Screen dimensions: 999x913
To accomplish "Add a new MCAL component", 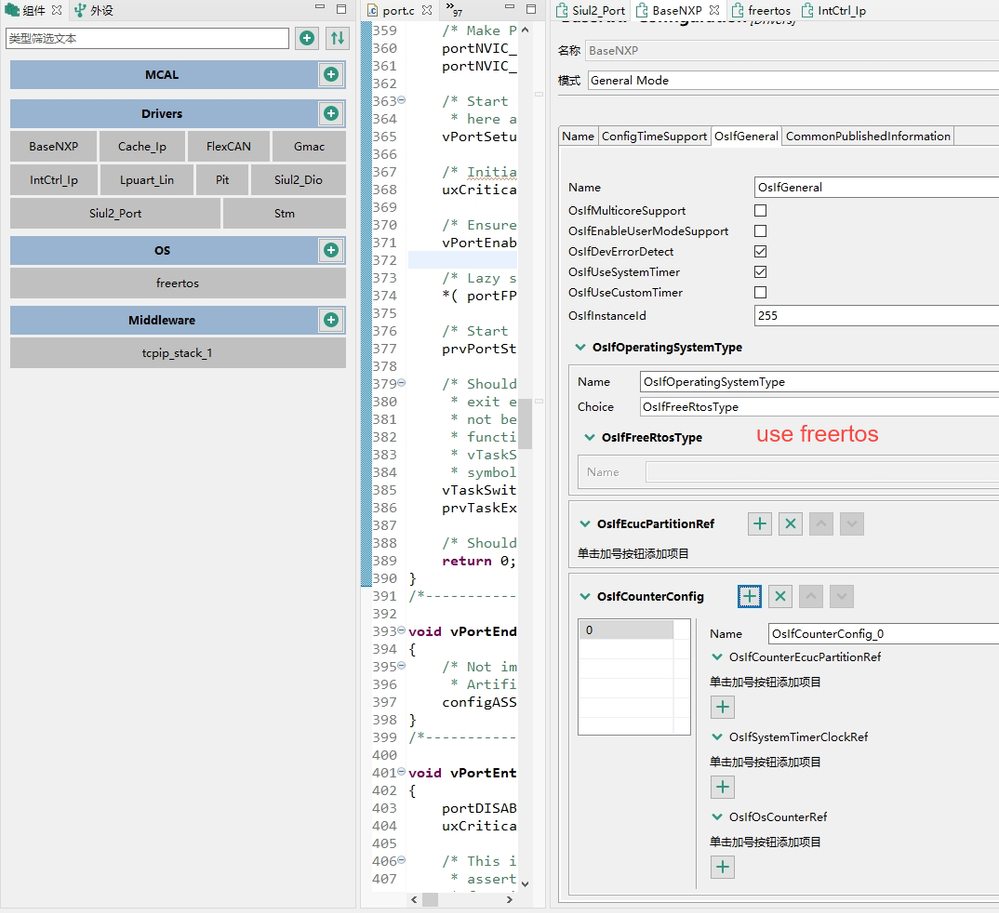I will click(x=331, y=75).
